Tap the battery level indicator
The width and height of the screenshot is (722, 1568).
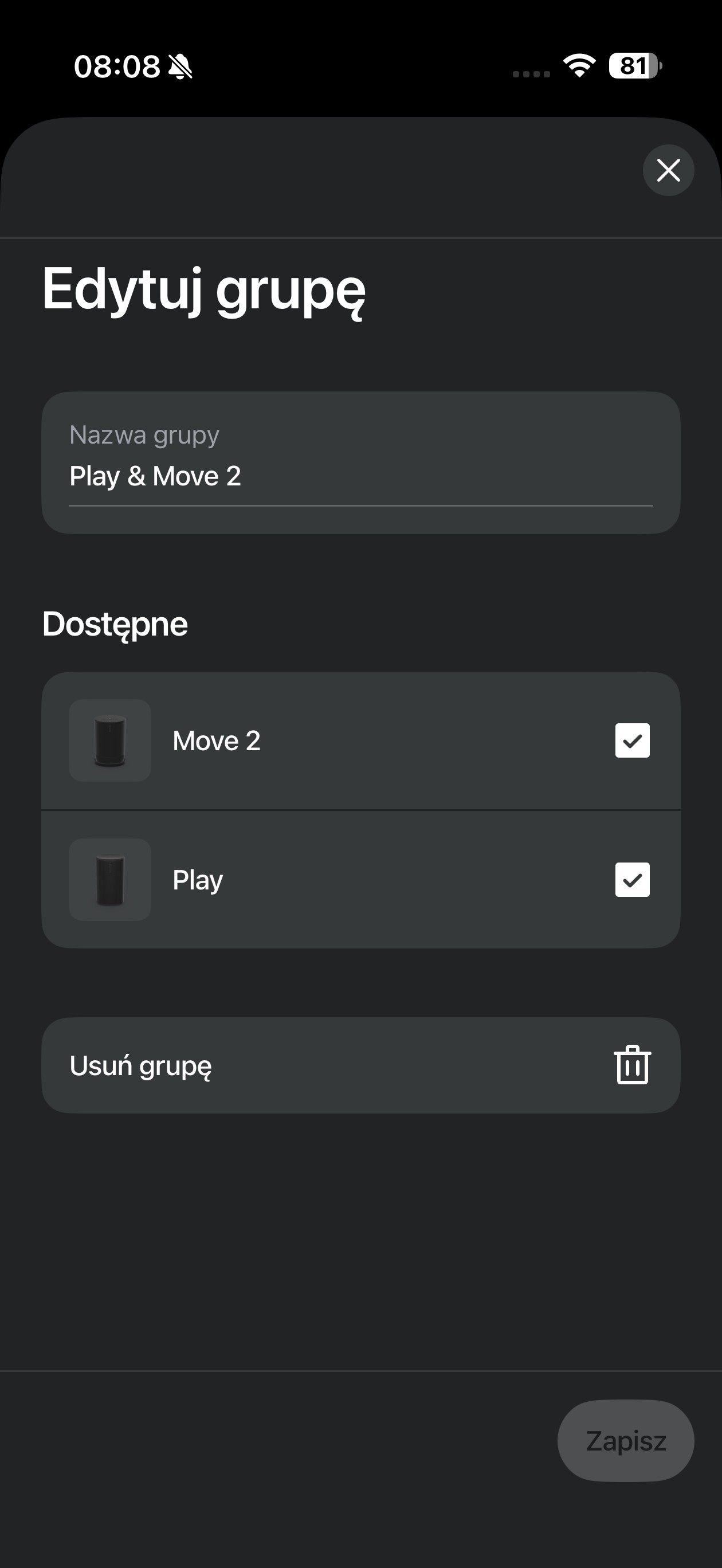pyautogui.click(x=635, y=65)
